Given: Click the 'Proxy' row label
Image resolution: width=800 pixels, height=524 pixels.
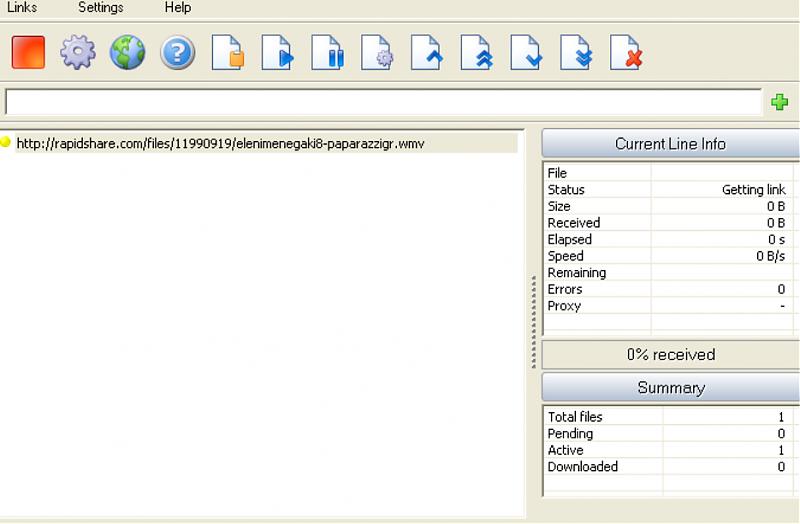Looking at the screenshot, I should [x=564, y=306].
